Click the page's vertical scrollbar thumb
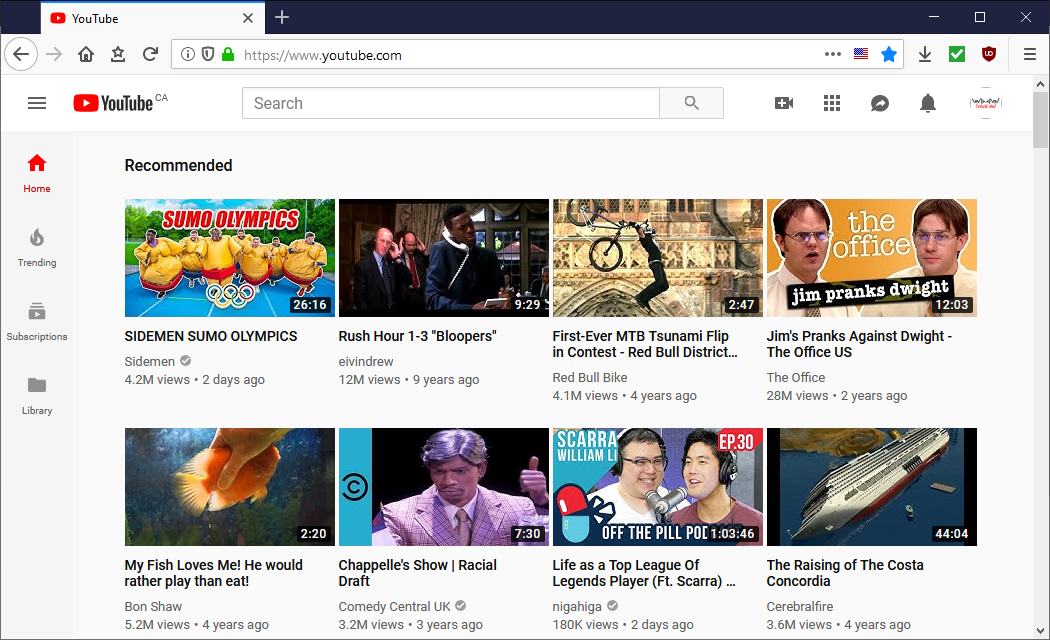The width and height of the screenshot is (1050, 640). (x=1040, y=121)
